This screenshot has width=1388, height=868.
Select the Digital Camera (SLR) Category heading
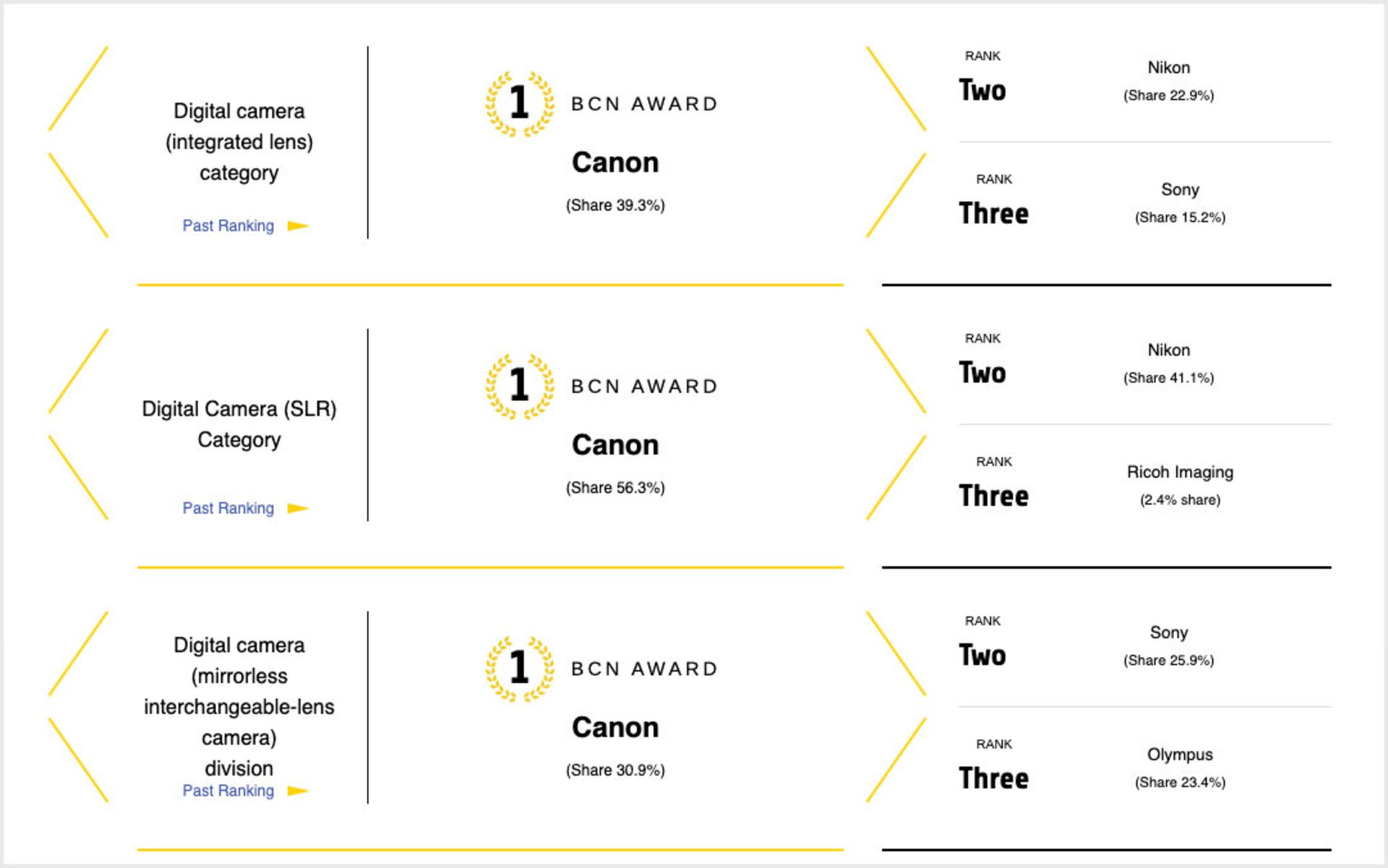(x=239, y=424)
